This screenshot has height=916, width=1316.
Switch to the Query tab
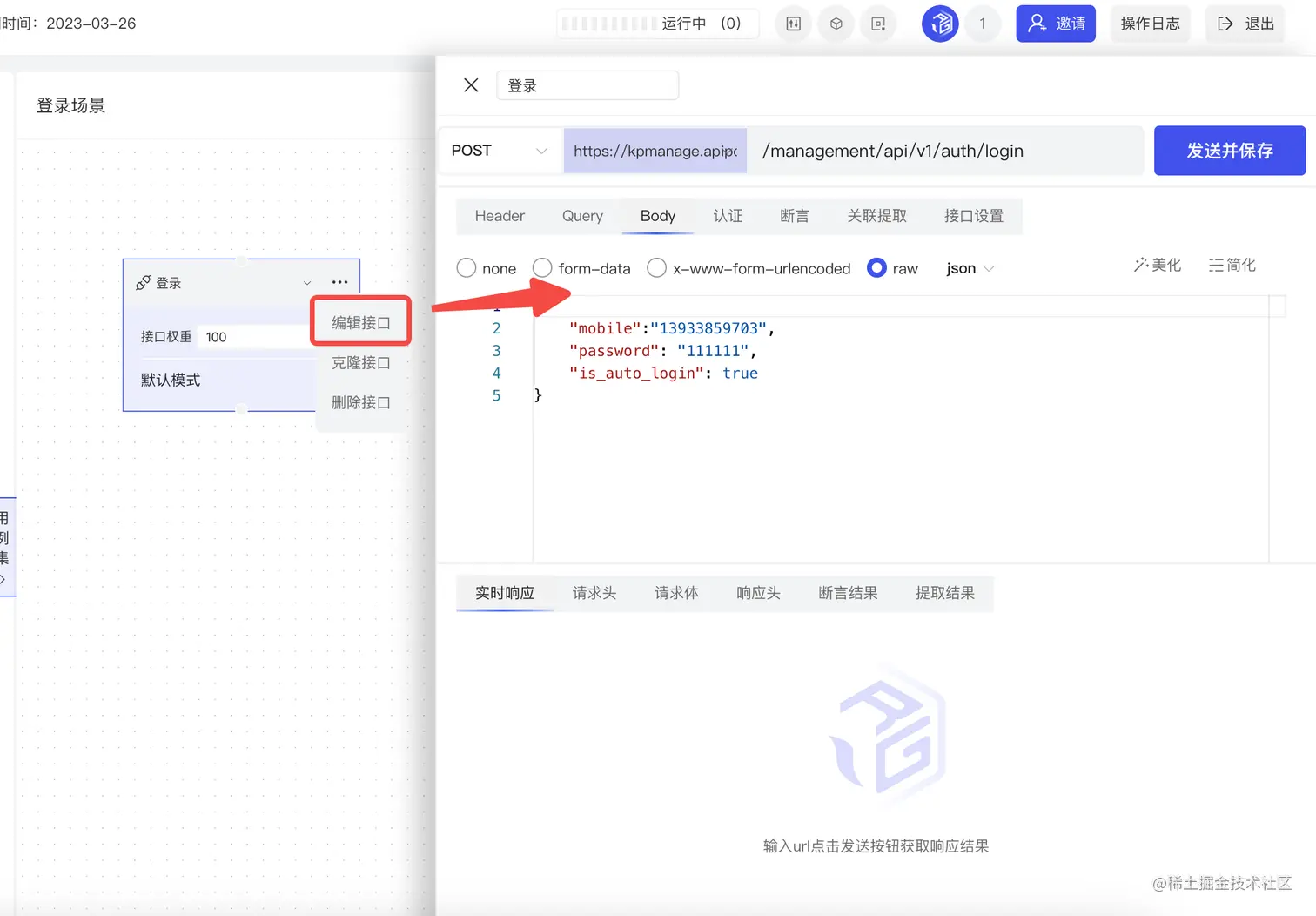582,216
